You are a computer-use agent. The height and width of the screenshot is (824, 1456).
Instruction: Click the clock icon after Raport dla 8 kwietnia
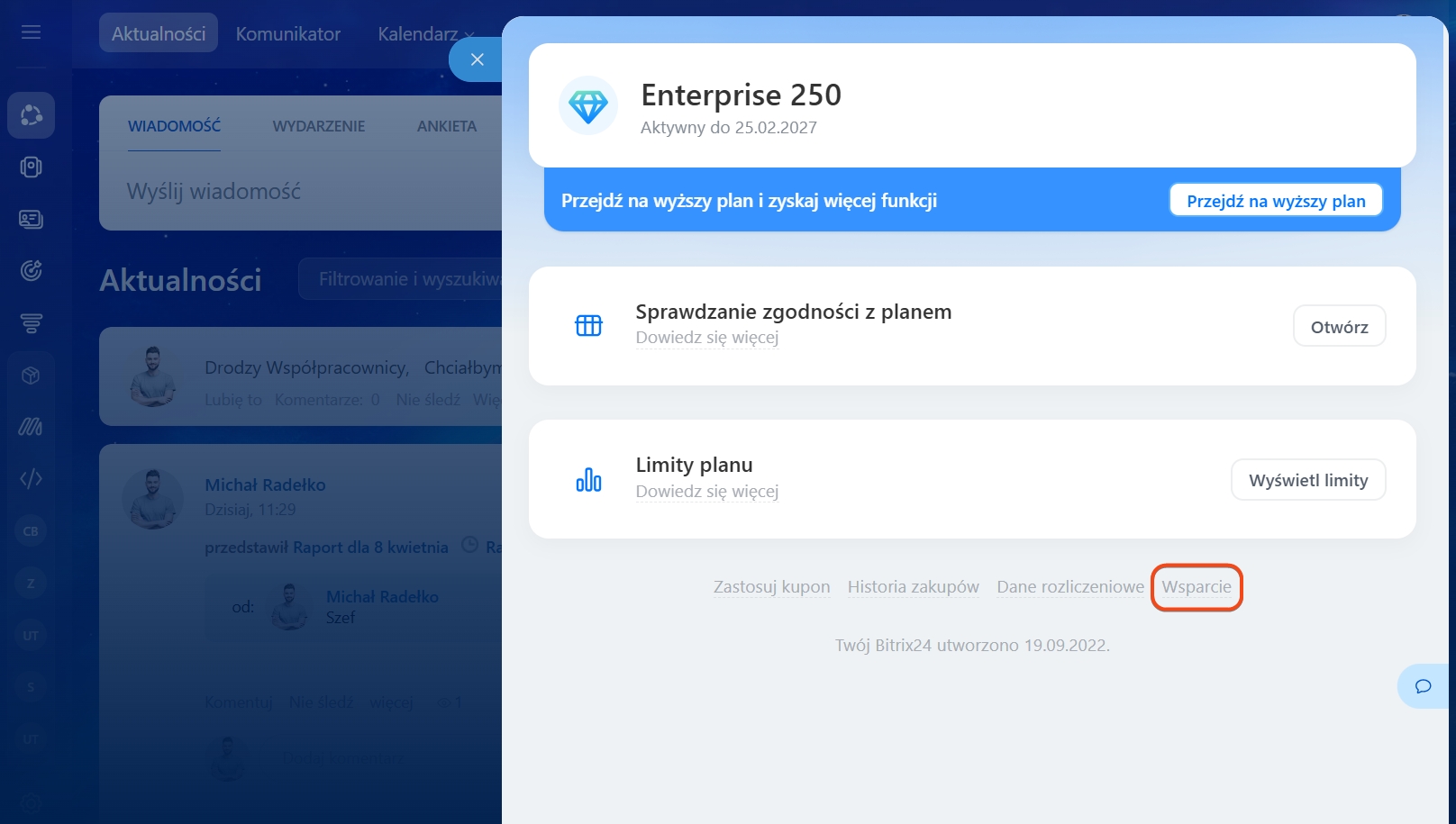coord(469,545)
